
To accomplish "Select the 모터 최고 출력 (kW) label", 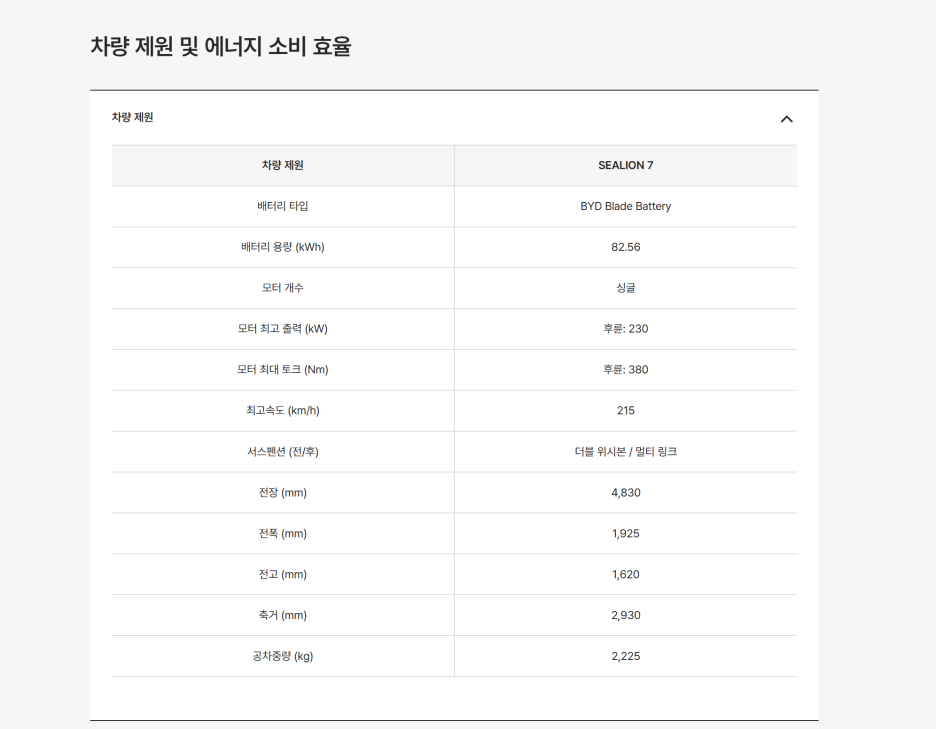I will coord(282,328).
